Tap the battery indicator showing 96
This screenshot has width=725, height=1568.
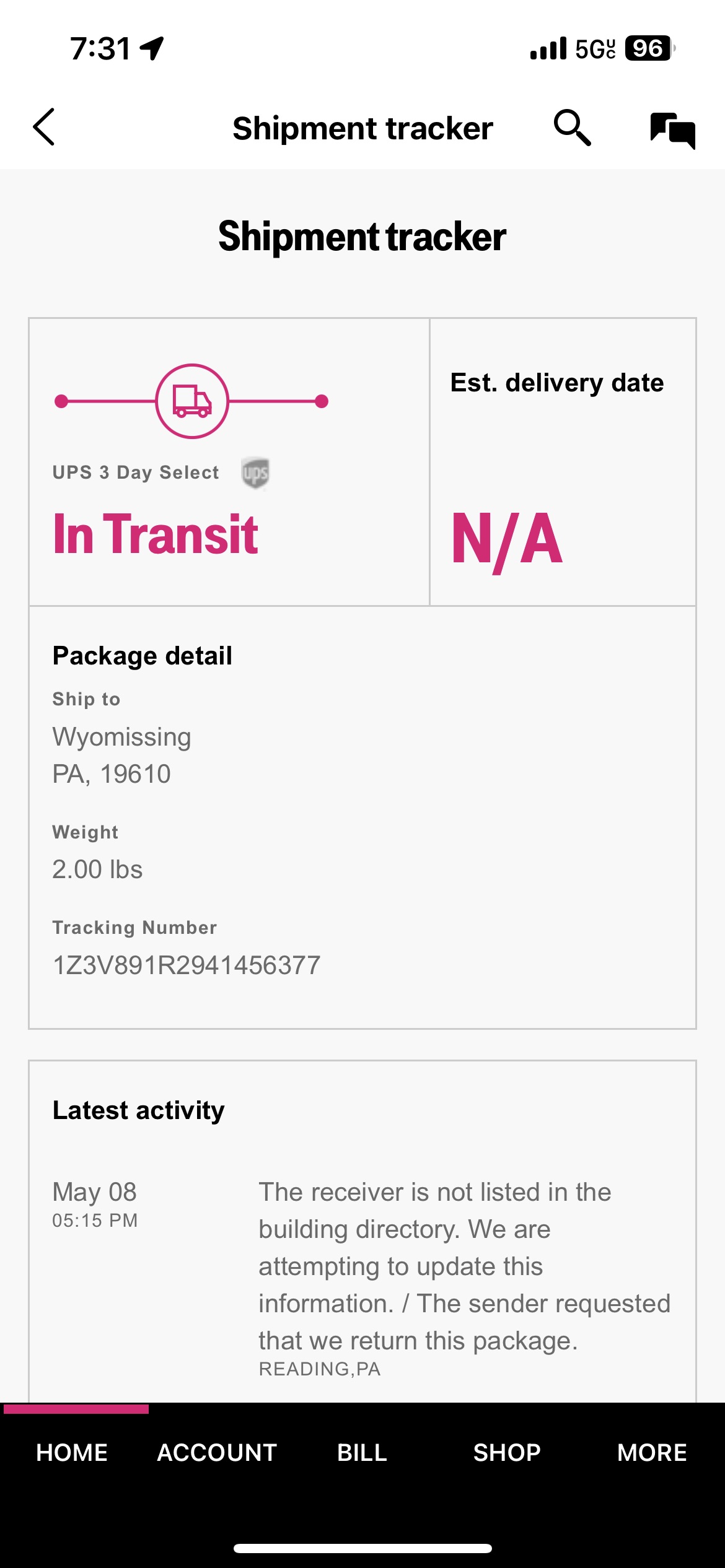pyautogui.click(x=648, y=48)
